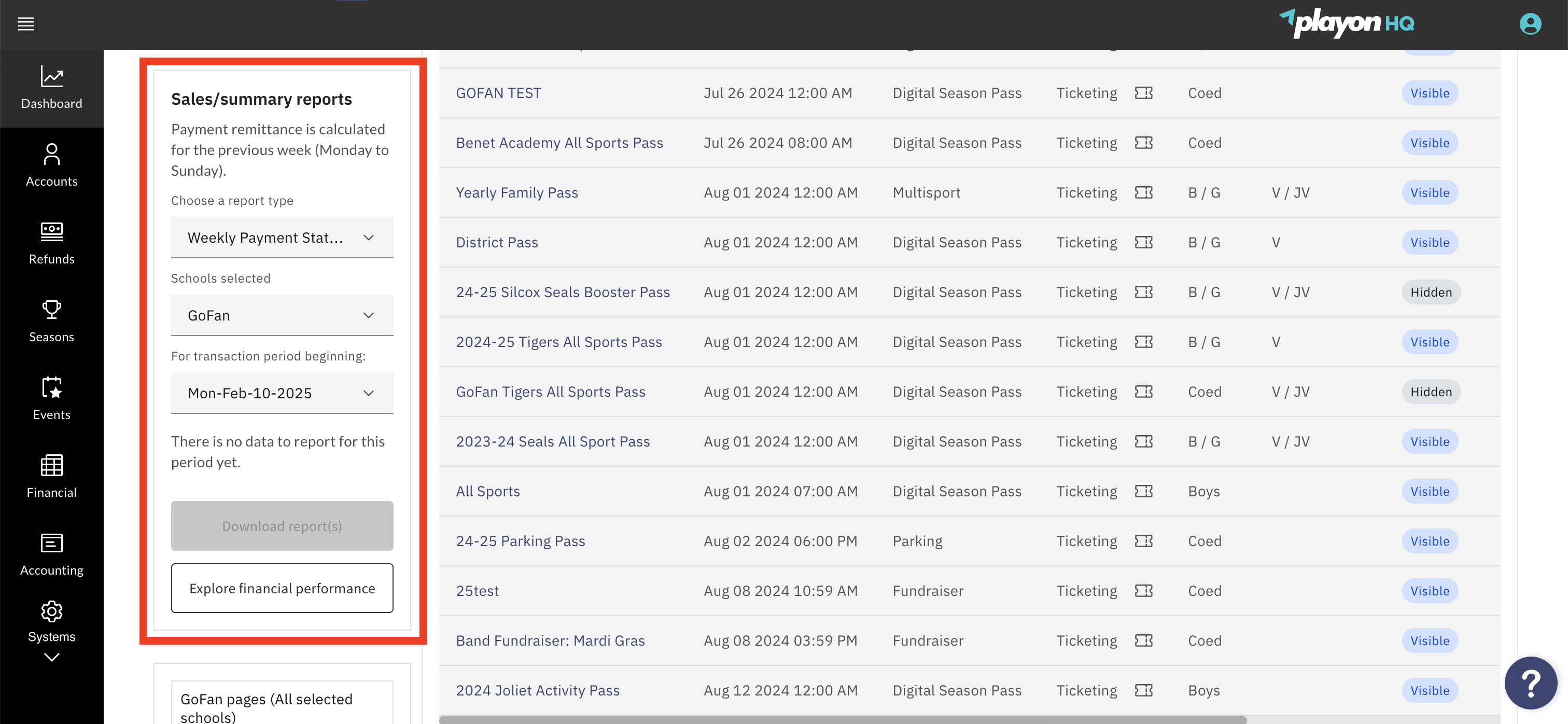
Task: Open the GOFAN TEST event link
Action: point(498,93)
